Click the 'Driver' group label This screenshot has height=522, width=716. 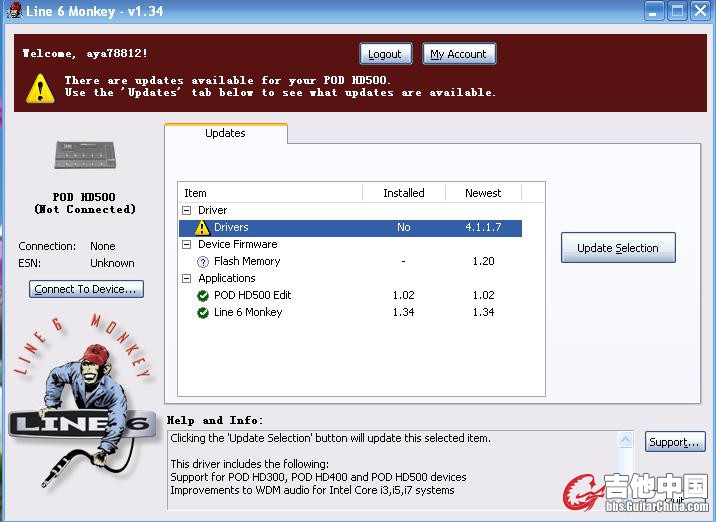click(212, 211)
